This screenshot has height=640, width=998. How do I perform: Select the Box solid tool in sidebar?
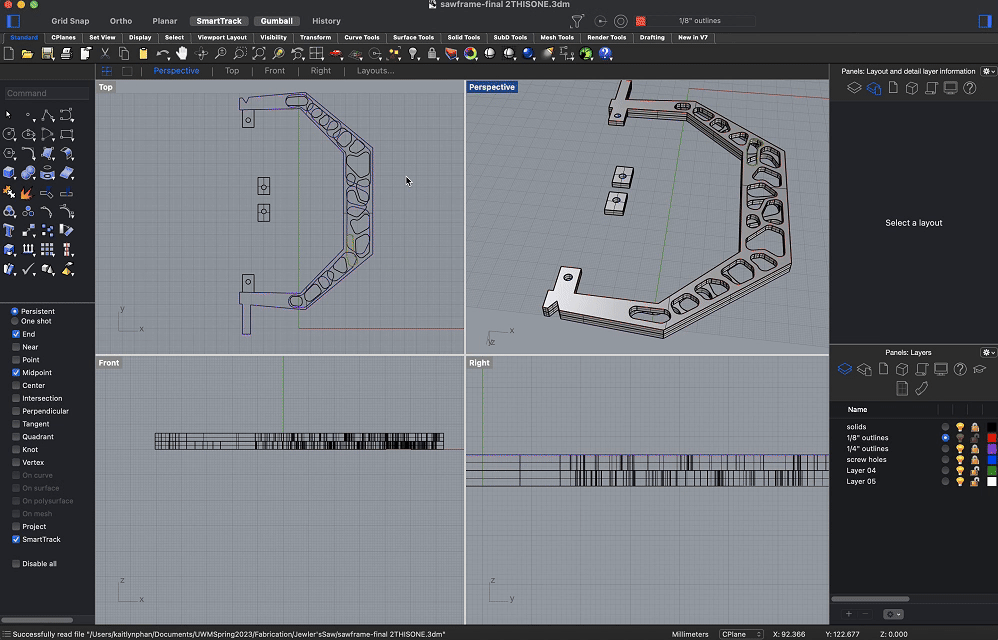tap(9, 173)
